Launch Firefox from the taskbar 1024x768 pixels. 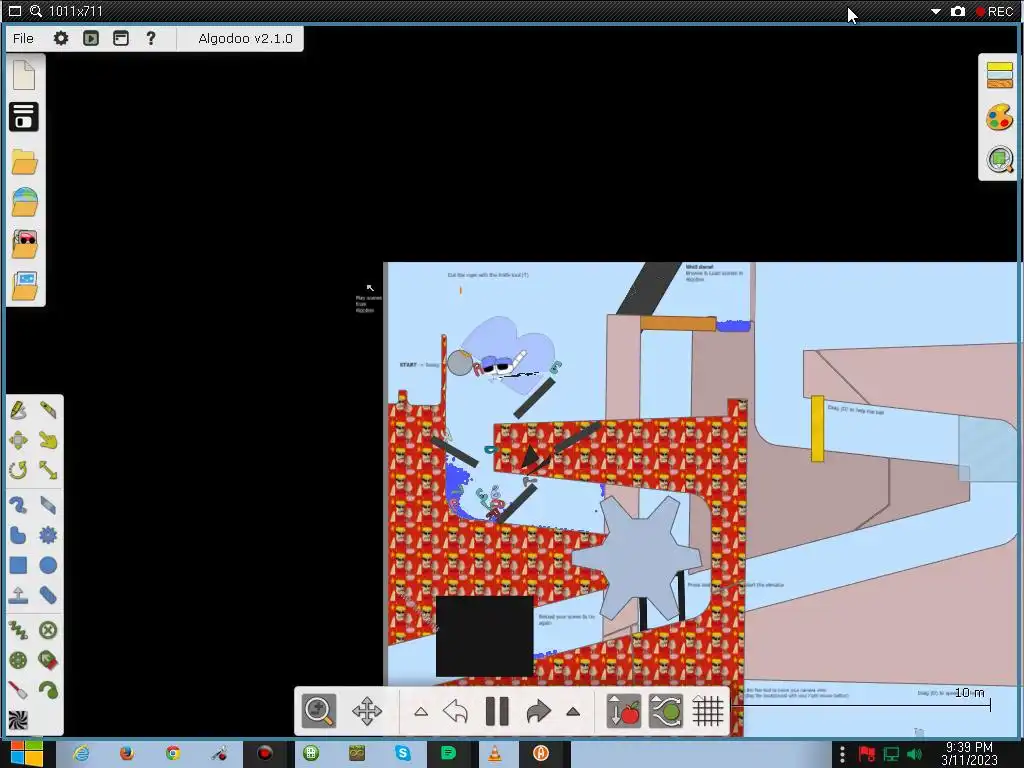click(x=127, y=754)
